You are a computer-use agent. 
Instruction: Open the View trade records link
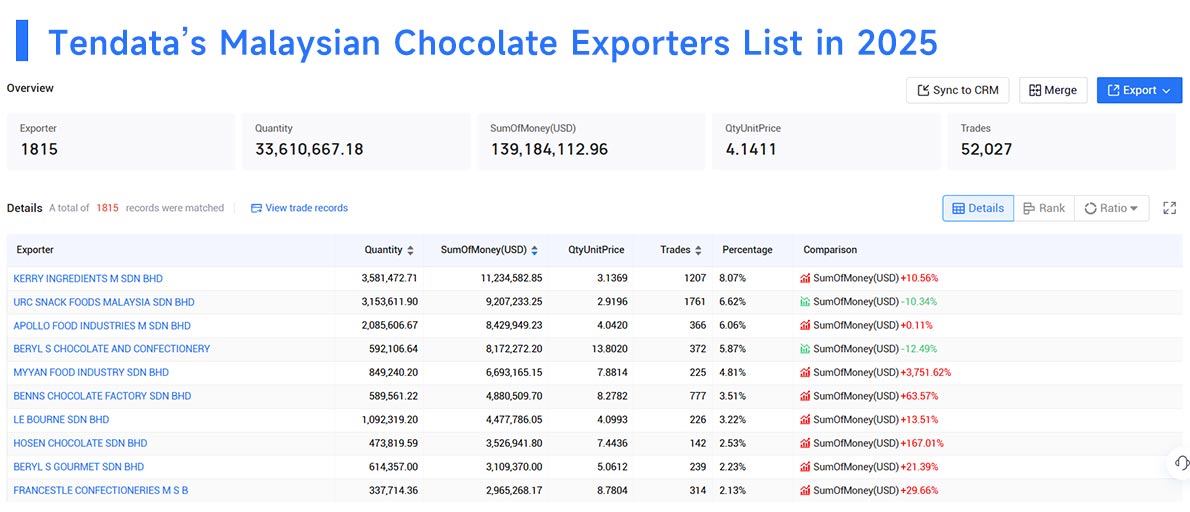[307, 208]
